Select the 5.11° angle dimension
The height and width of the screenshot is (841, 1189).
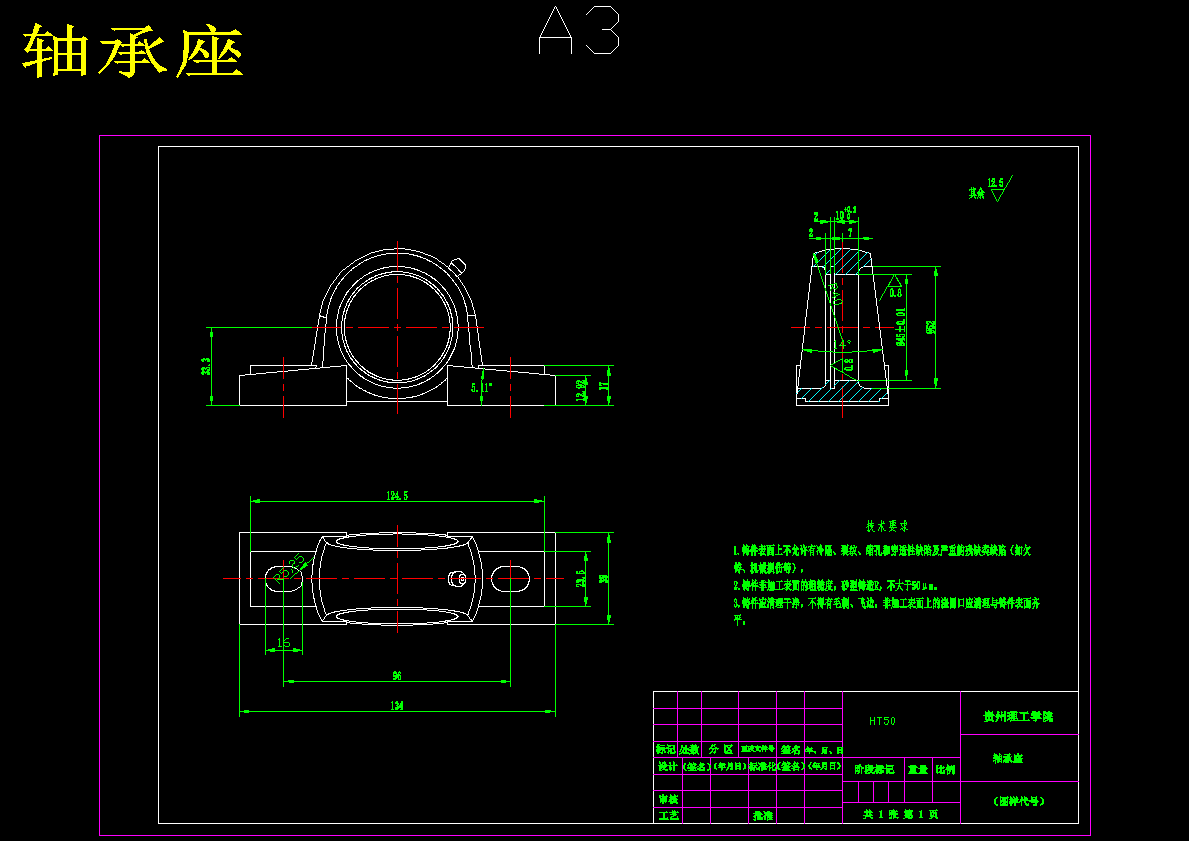coord(482,388)
